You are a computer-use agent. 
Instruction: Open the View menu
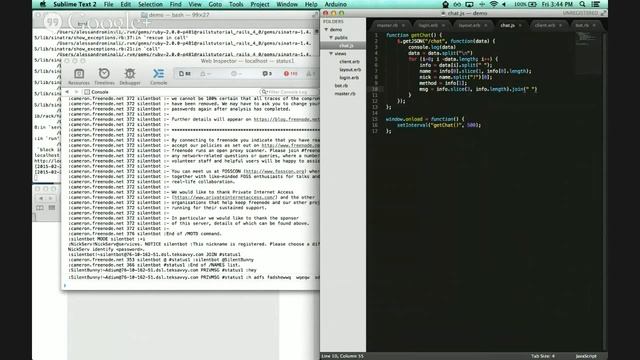tap(195, 4)
